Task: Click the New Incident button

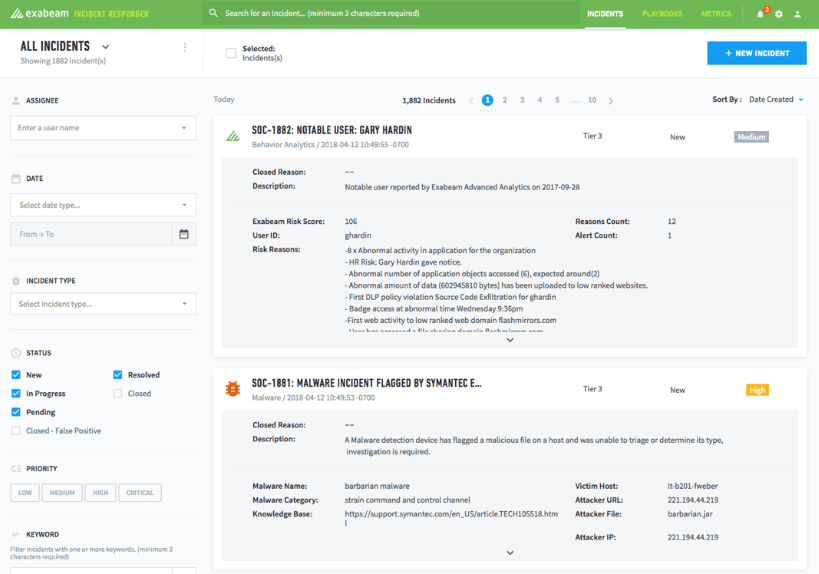Action: (757, 53)
